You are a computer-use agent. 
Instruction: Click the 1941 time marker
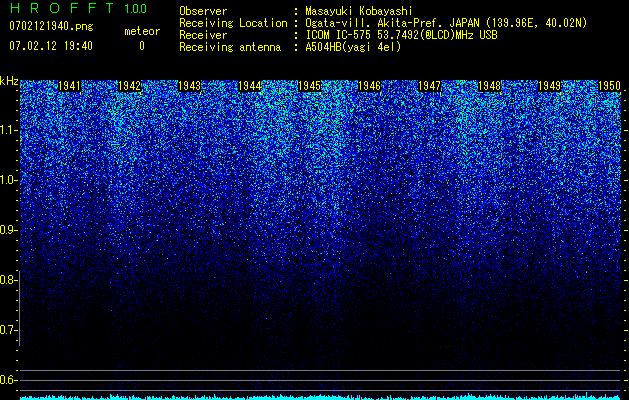point(69,86)
